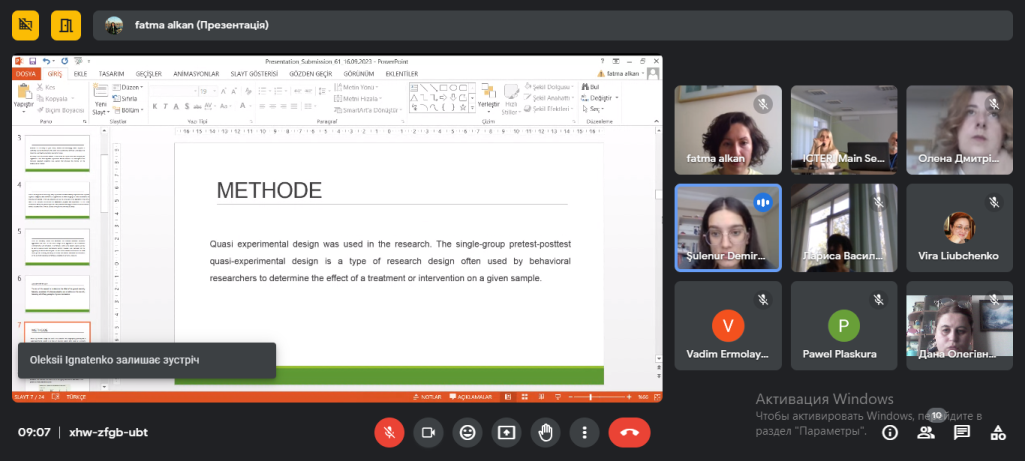The height and width of the screenshot is (461, 1025).
Task: Open the Değiştir replace dropdown
Action: tap(599, 98)
